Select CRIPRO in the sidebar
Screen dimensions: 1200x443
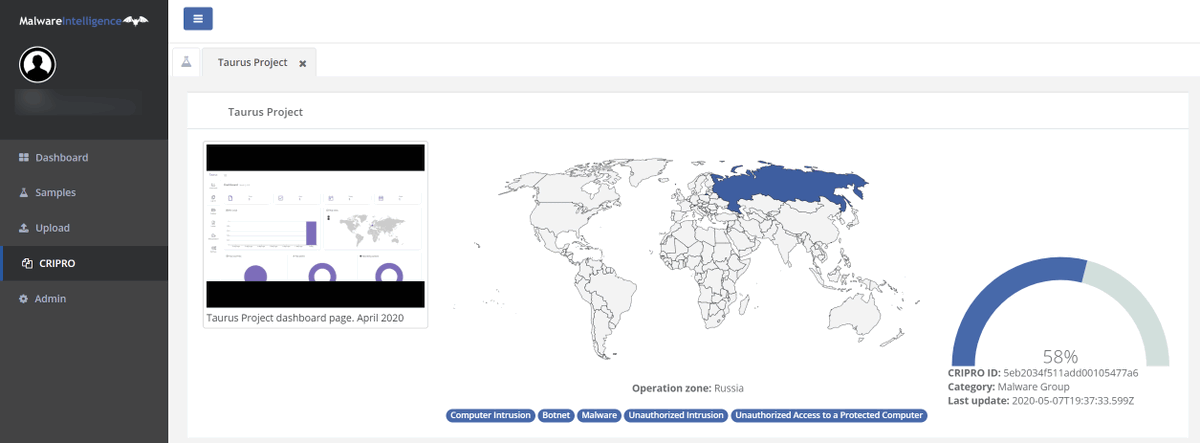[x=84, y=263]
